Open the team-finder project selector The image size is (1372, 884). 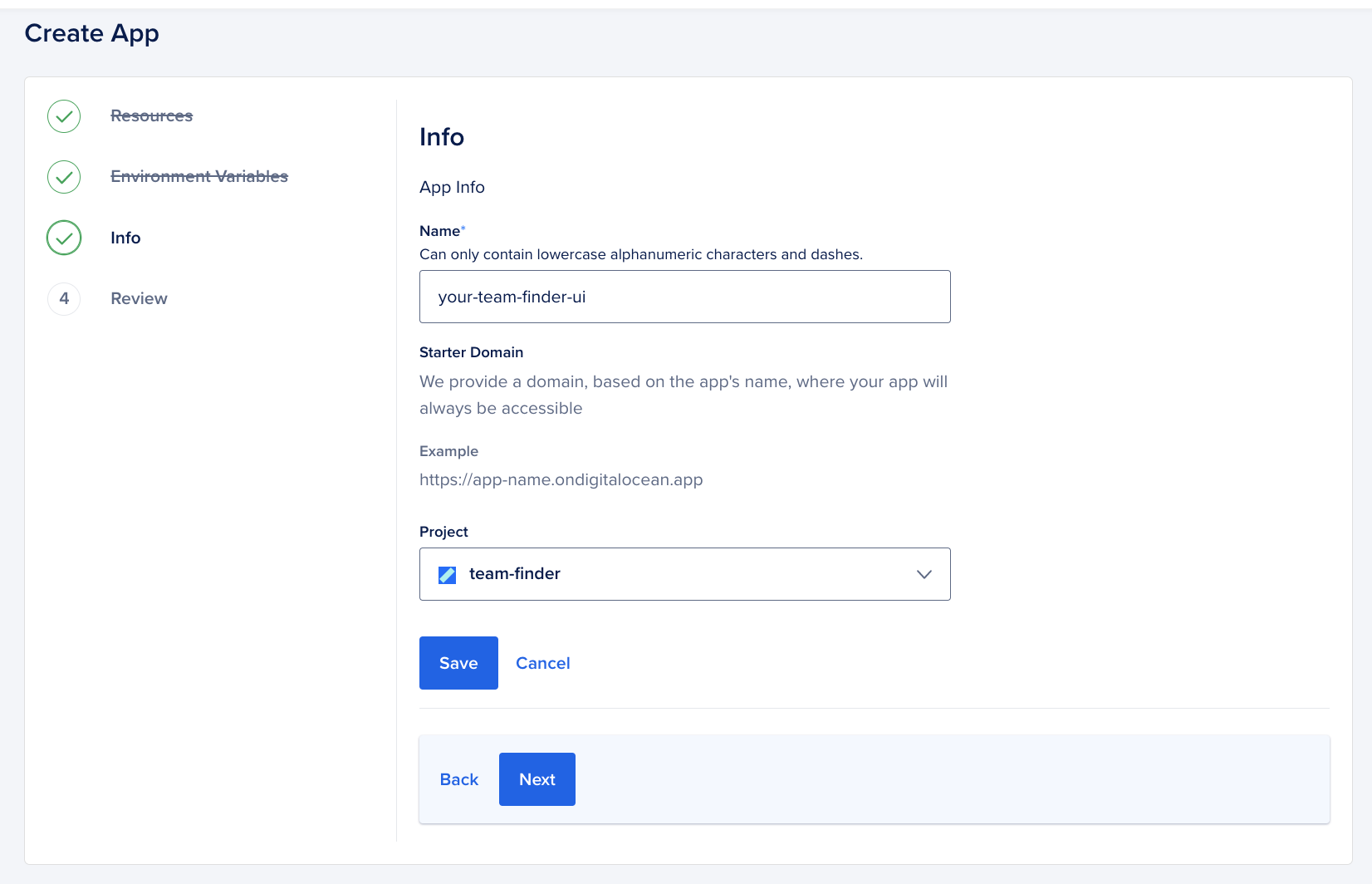pos(685,574)
